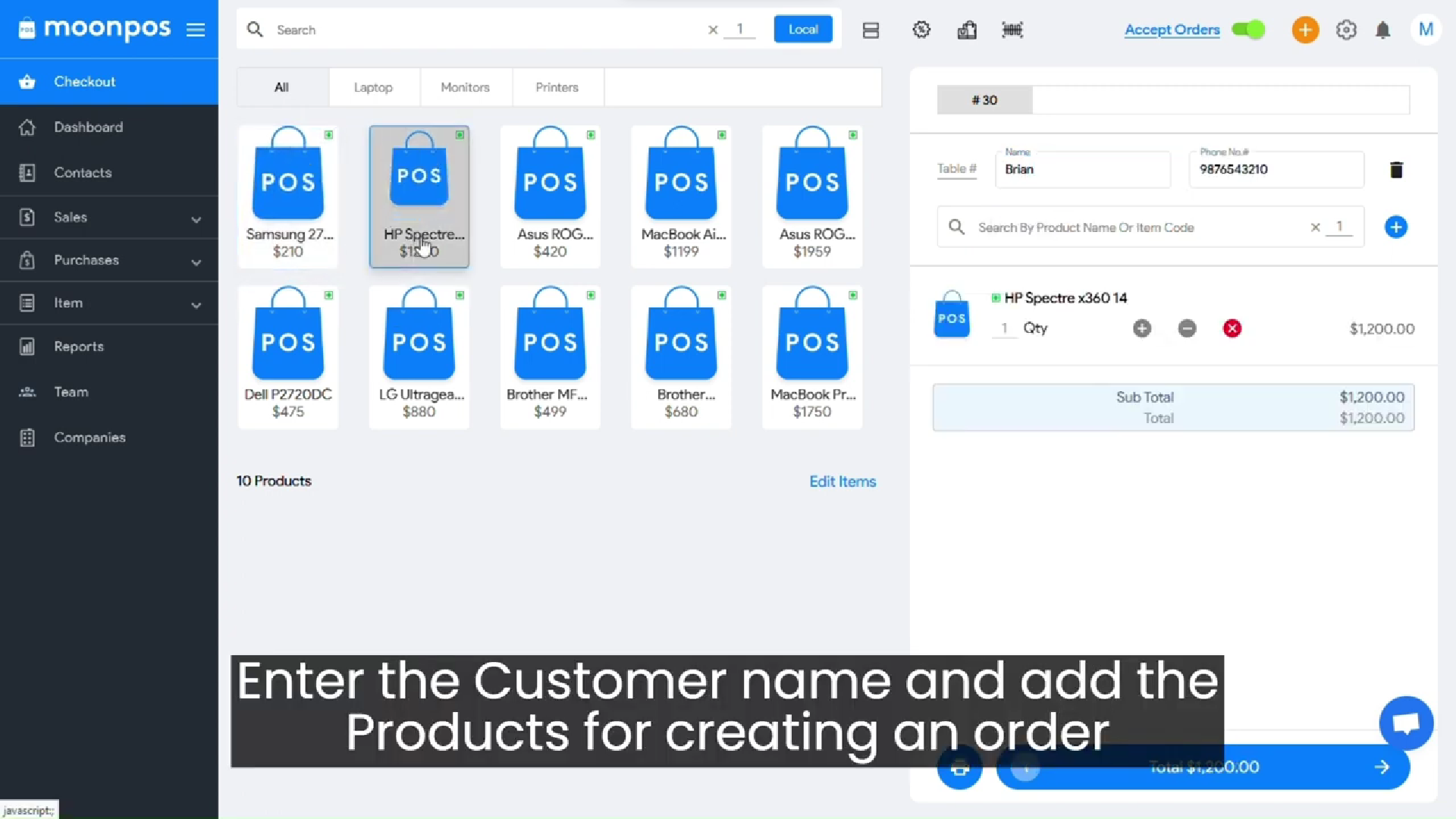Click the "10 Products" count text
Viewport: 1456px width, 819px height.
(274, 481)
